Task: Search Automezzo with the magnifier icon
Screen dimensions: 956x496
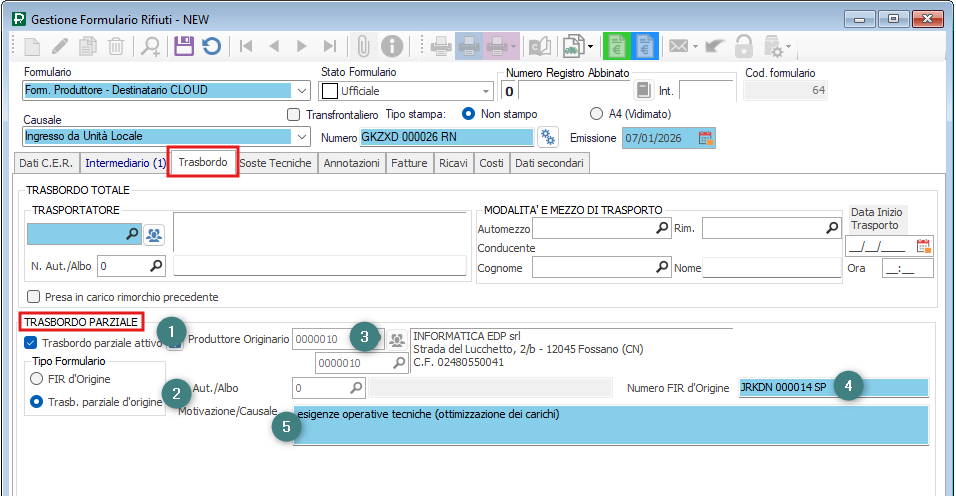Action: click(661, 229)
